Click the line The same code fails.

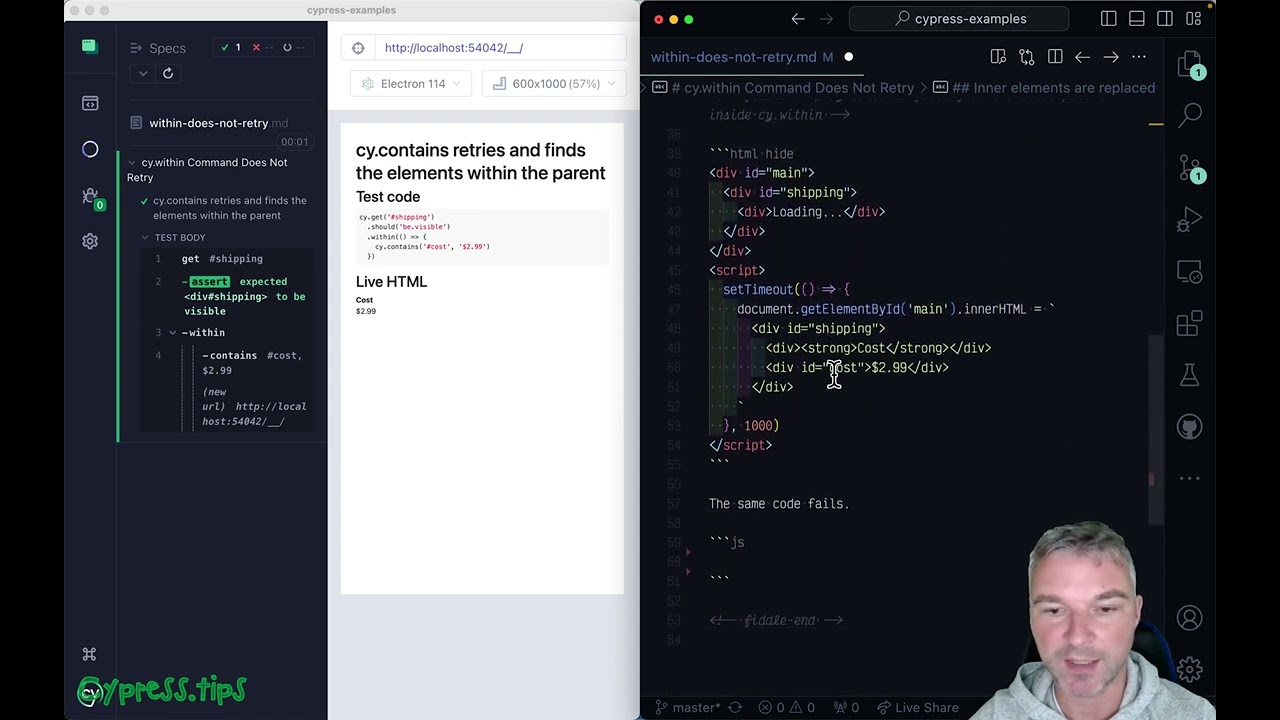coord(779,504)
